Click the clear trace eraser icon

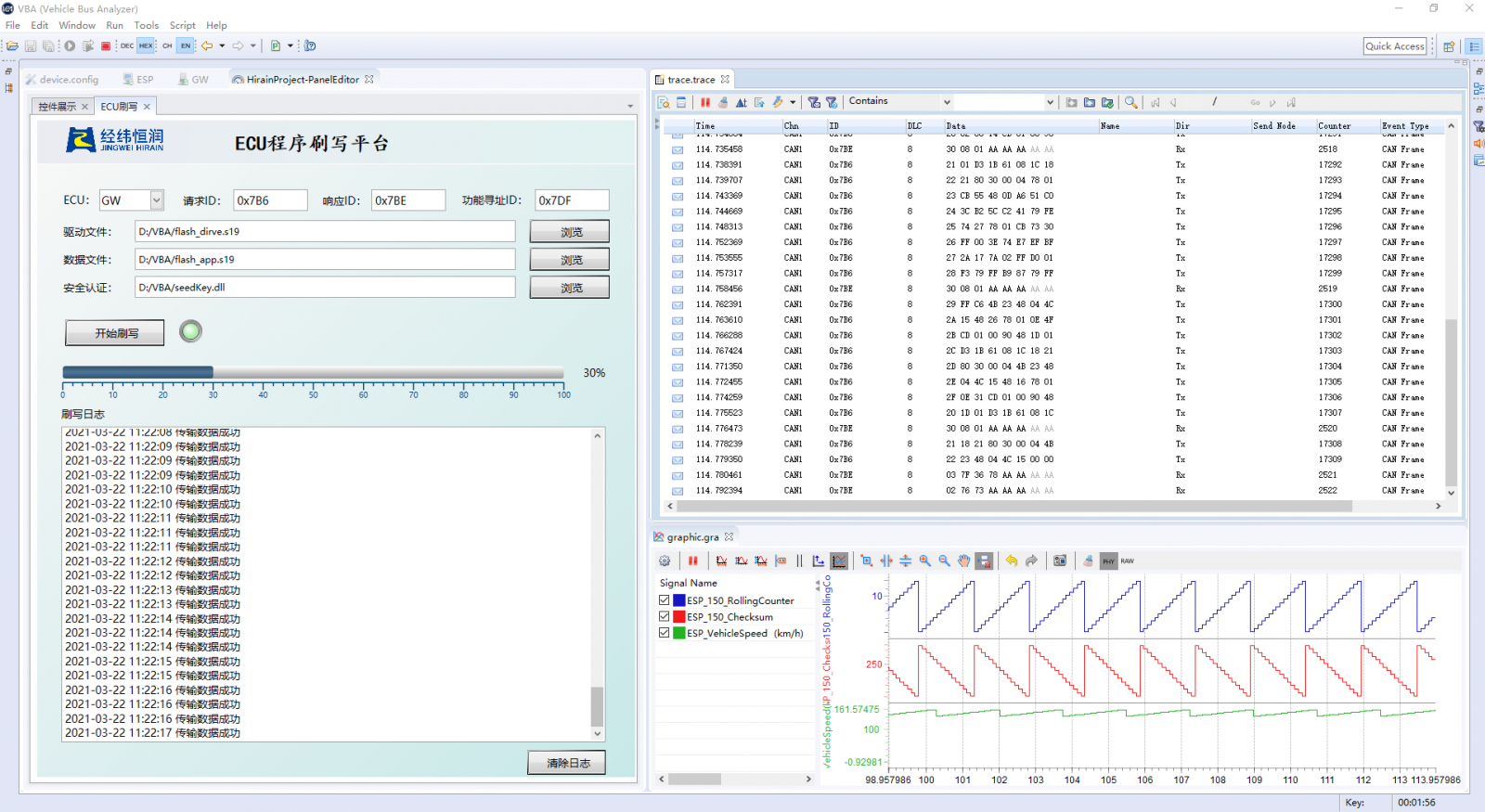click(723, 102)
